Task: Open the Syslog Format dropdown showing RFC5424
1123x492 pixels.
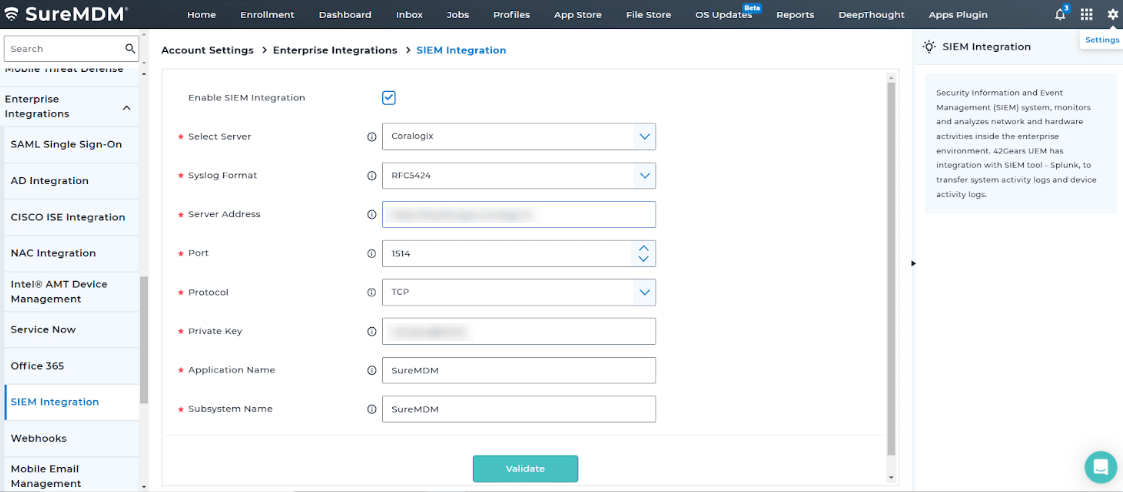Action: (519, 175)
